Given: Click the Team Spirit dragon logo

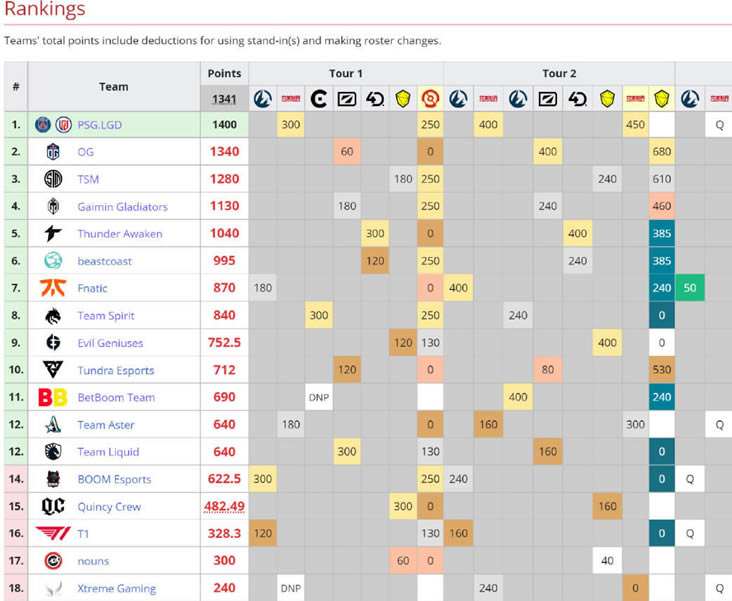Looking at the screenshot, I should [x=53, y=316].
